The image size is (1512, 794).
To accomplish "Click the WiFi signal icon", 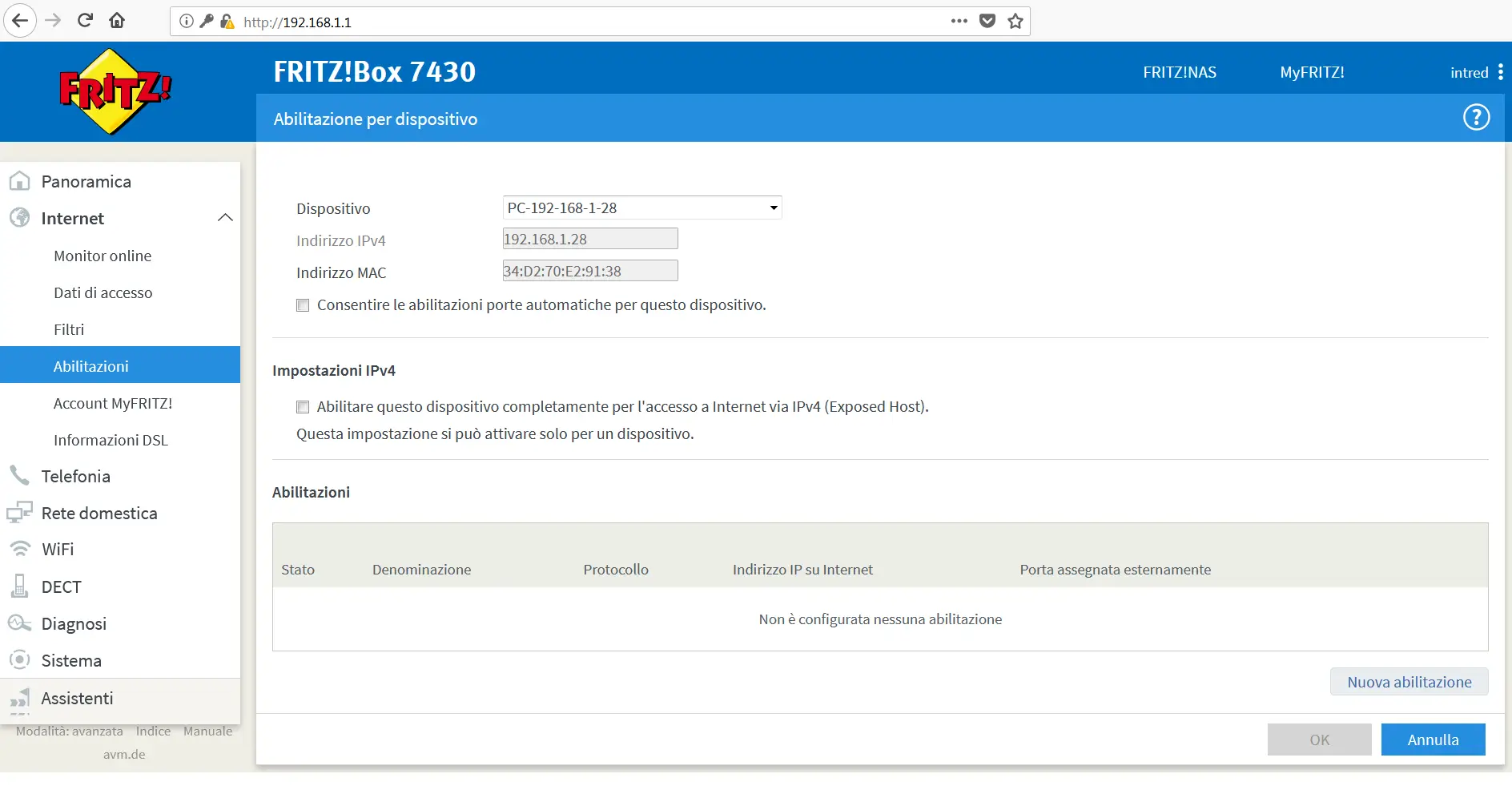I will coord(19,549).
